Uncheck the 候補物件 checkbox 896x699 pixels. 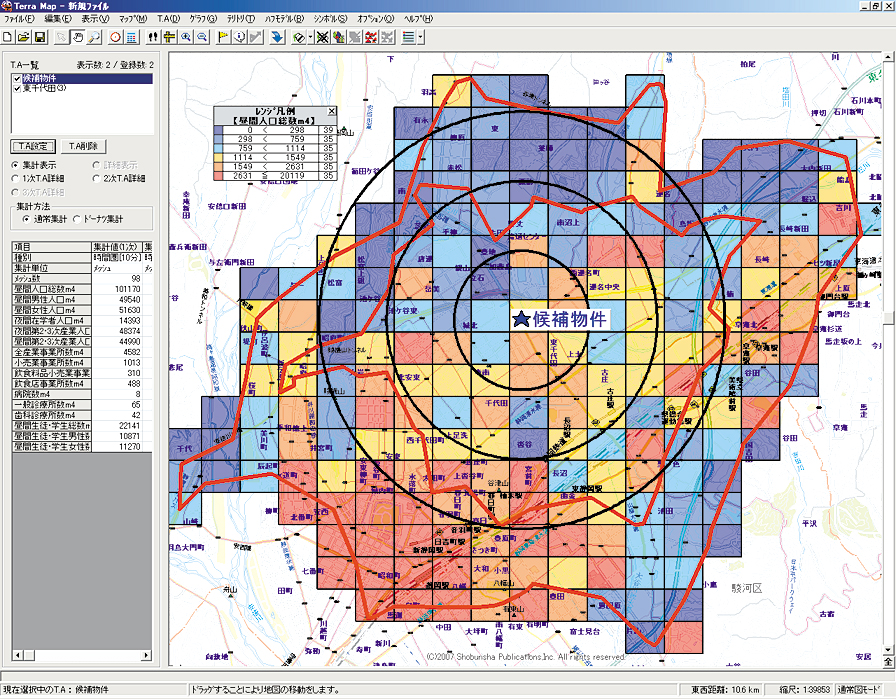point(17,78)
